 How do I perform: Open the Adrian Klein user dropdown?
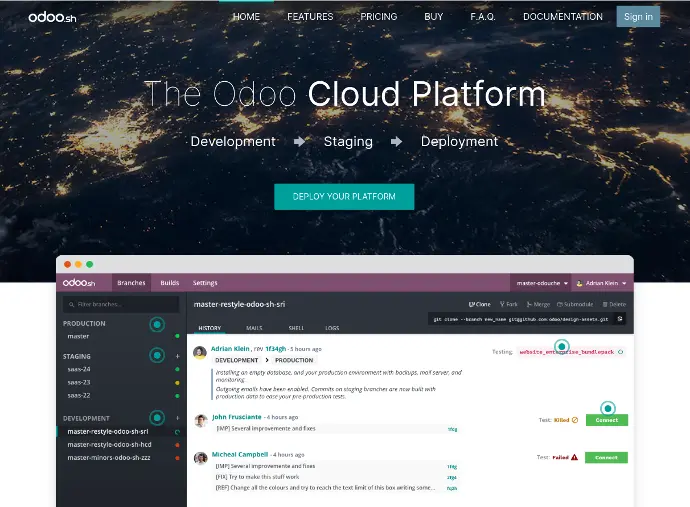pos(602,283)
